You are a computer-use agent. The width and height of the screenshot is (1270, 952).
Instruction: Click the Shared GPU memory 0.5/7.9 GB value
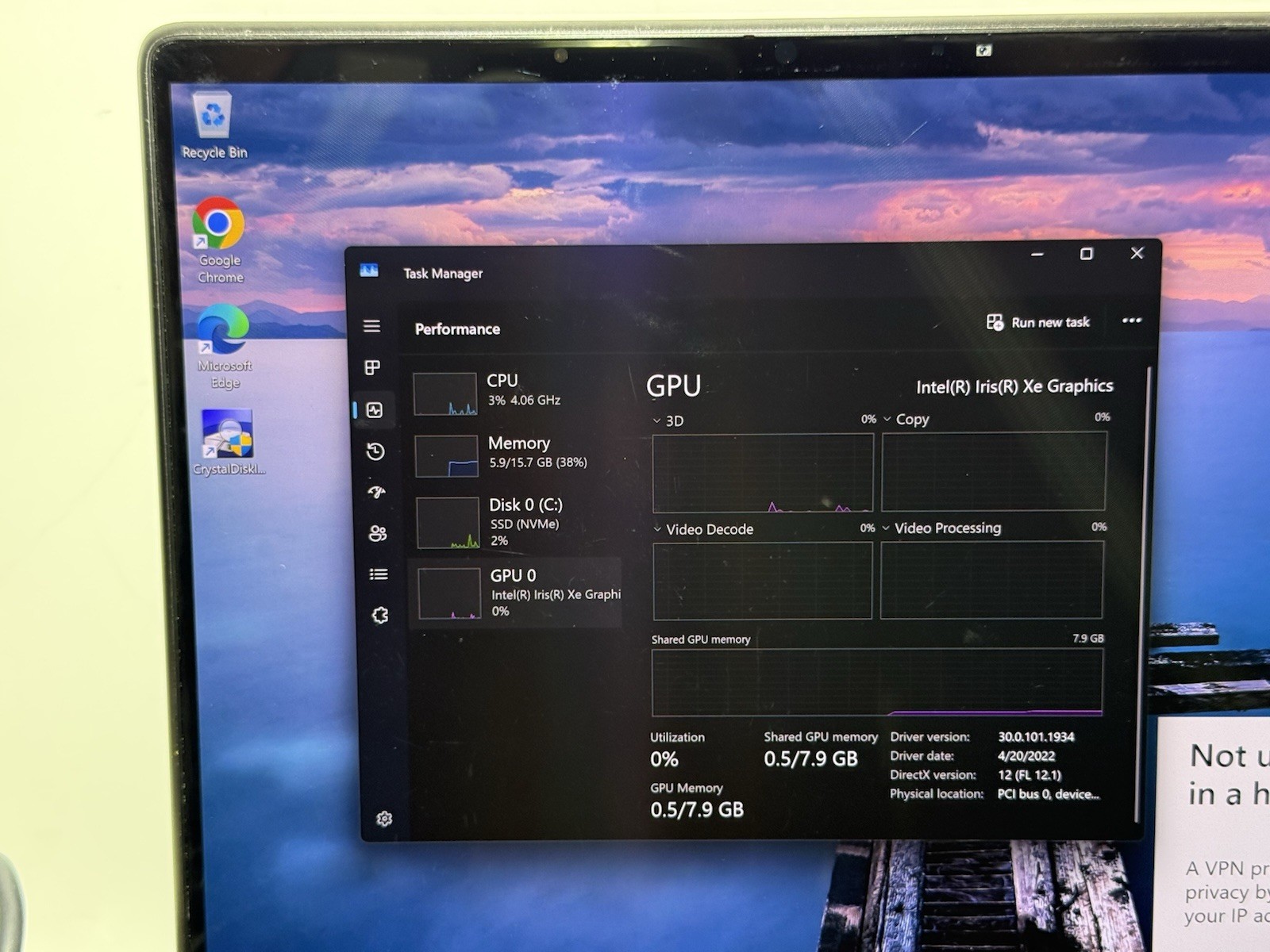[x=810, y=759]
